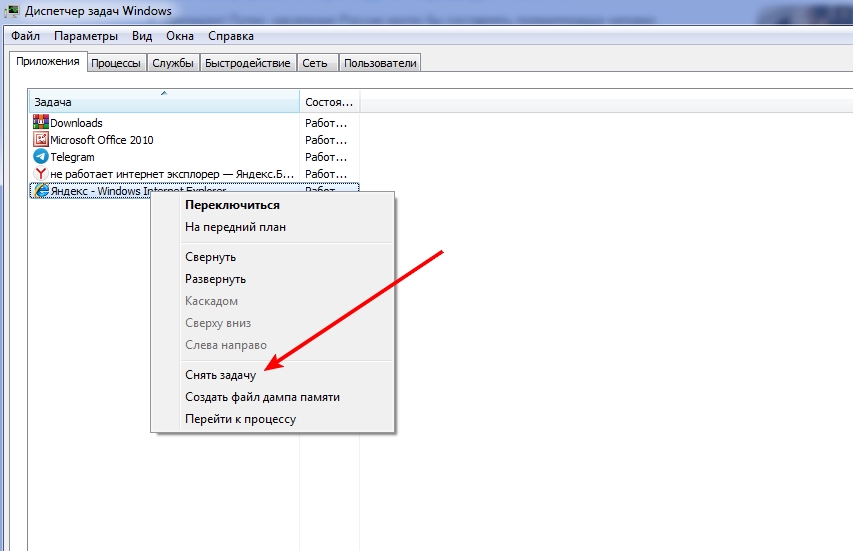853x551 pixels.
Task: Click the Downloads WinRAR icon
Action: click(x=41, y=122)
